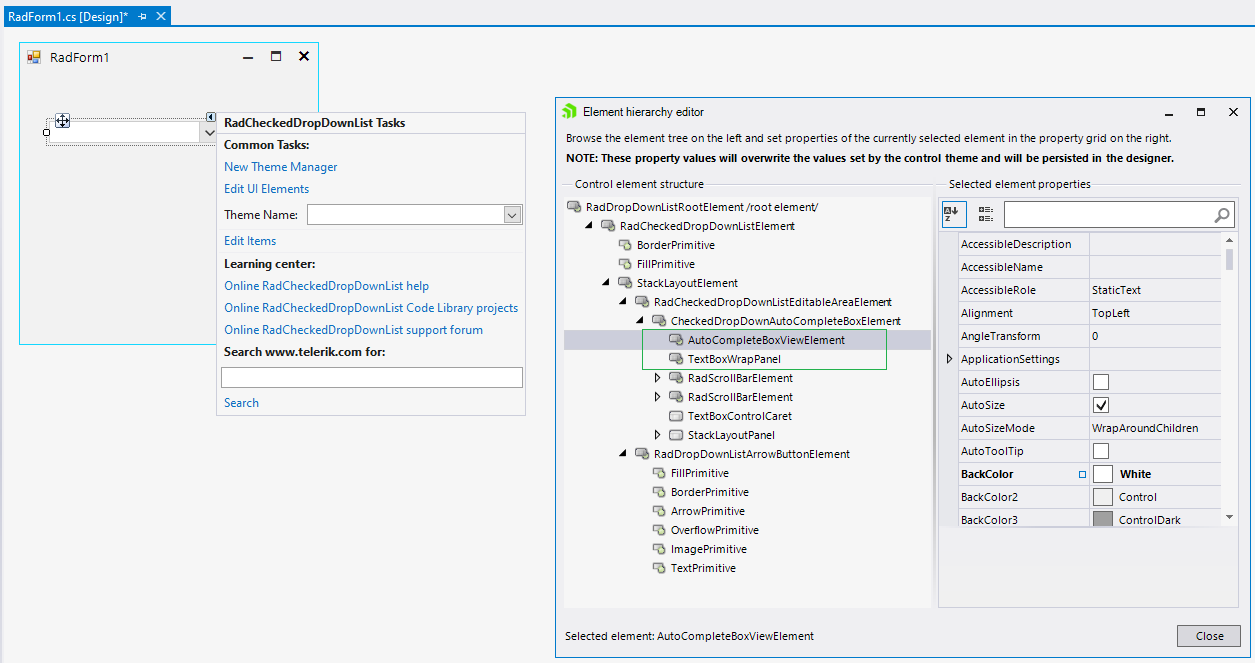Click the New Theme Manager link
Screen dimensions: 1255x663
pyautogui.click(x=281, y=167)
